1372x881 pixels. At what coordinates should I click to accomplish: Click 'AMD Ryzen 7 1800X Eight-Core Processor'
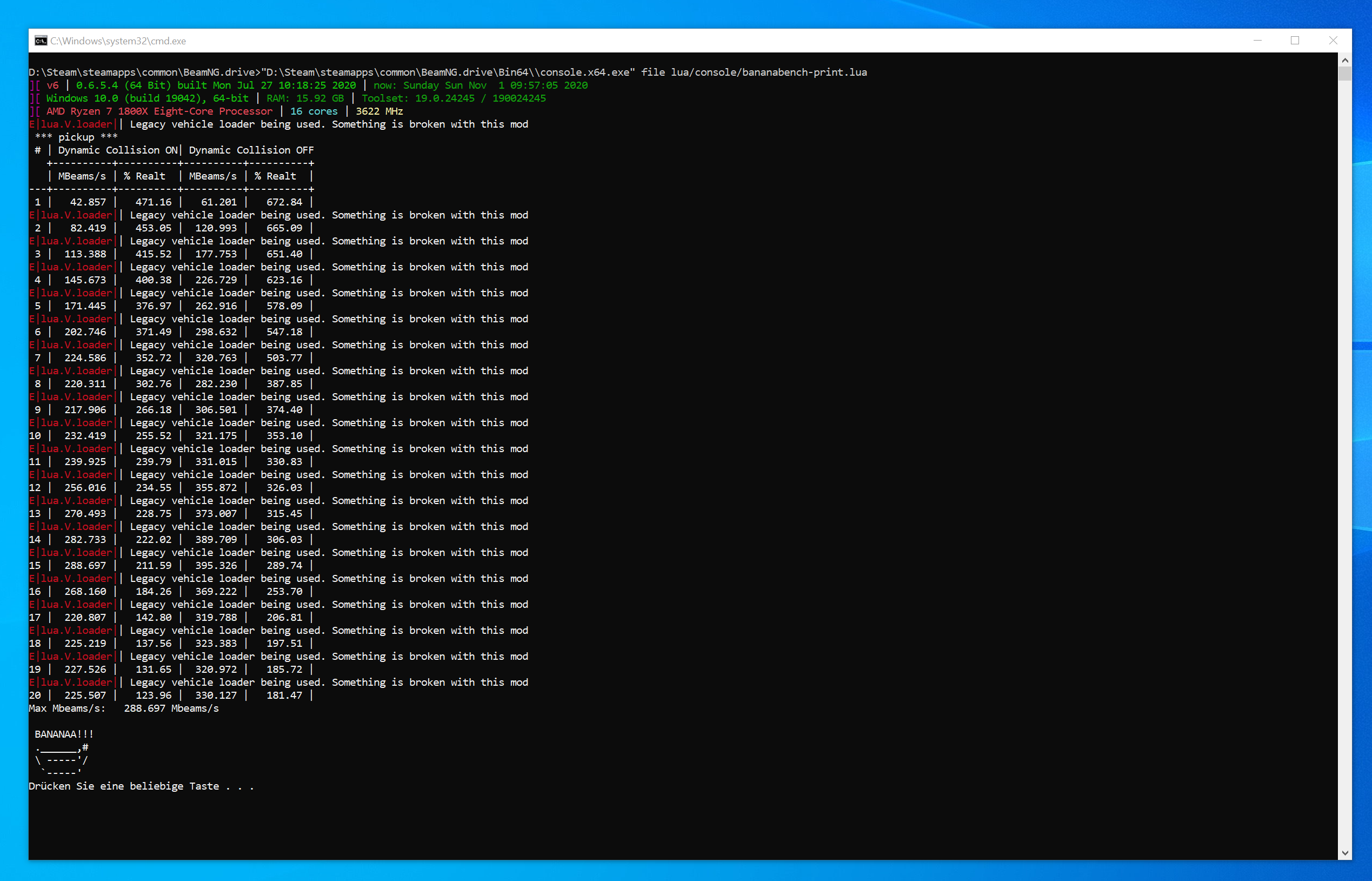pyautogui.click(x=159, y=111)
